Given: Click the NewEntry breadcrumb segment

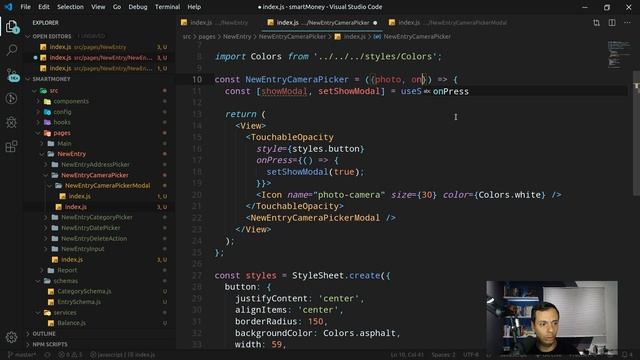Looking at the screenshot, I should [237, 37].
